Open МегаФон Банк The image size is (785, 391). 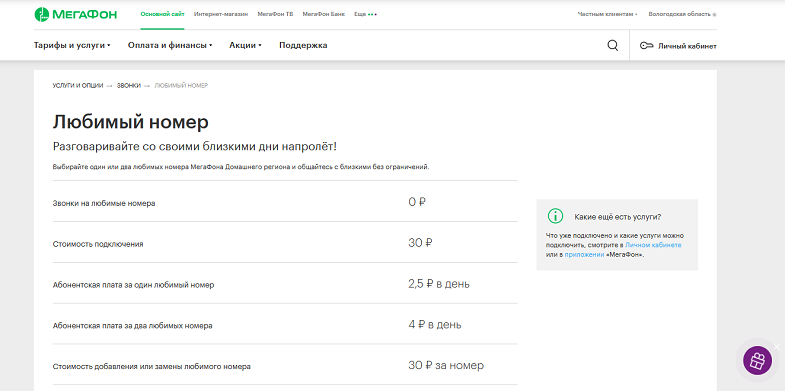coord(323,15)
